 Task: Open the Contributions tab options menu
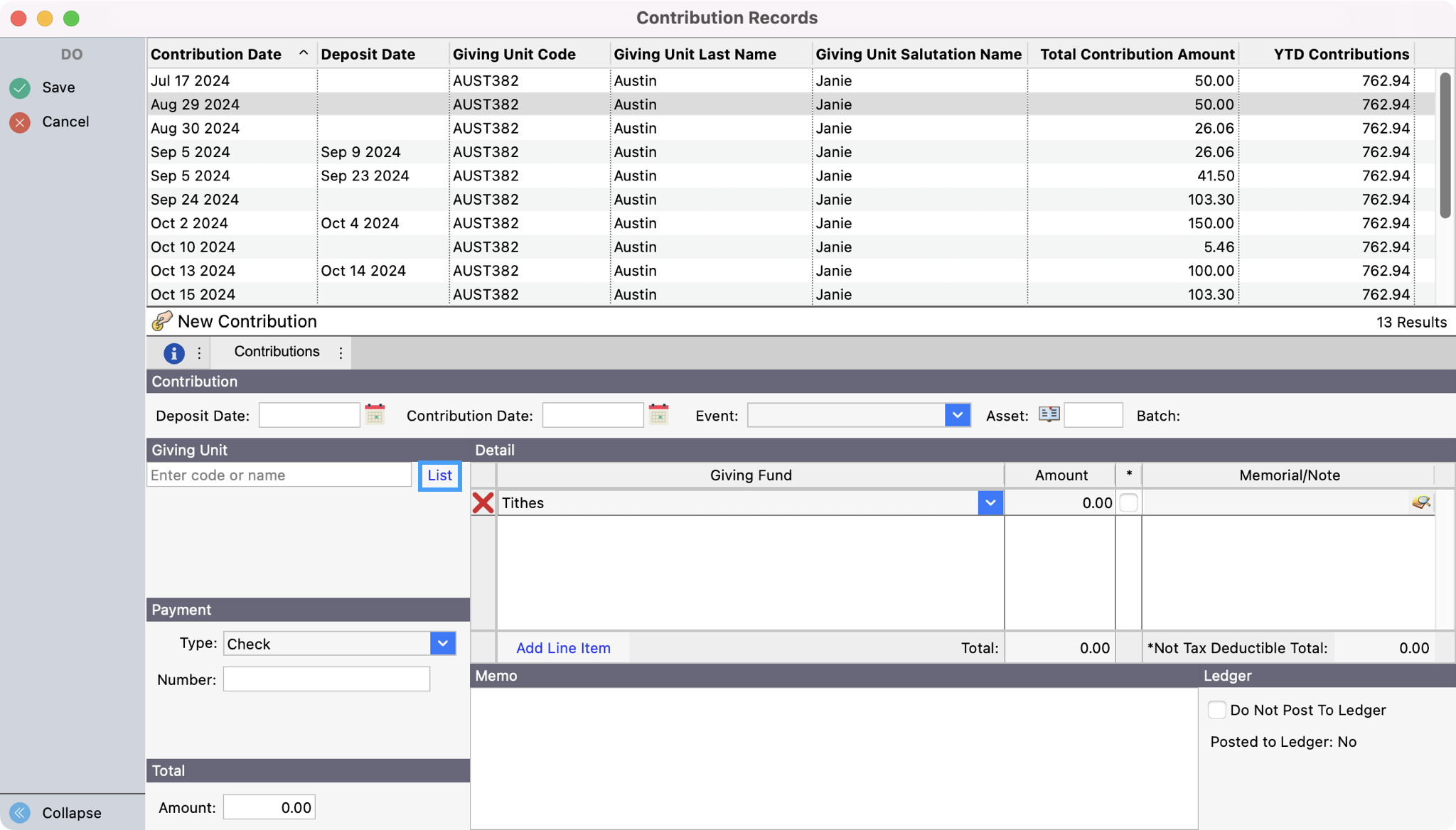[x=341, y=353]
